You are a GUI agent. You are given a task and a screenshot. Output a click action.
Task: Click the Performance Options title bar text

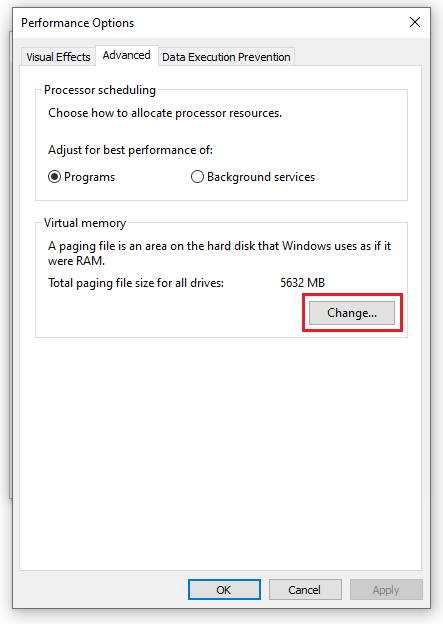(78, 23)
